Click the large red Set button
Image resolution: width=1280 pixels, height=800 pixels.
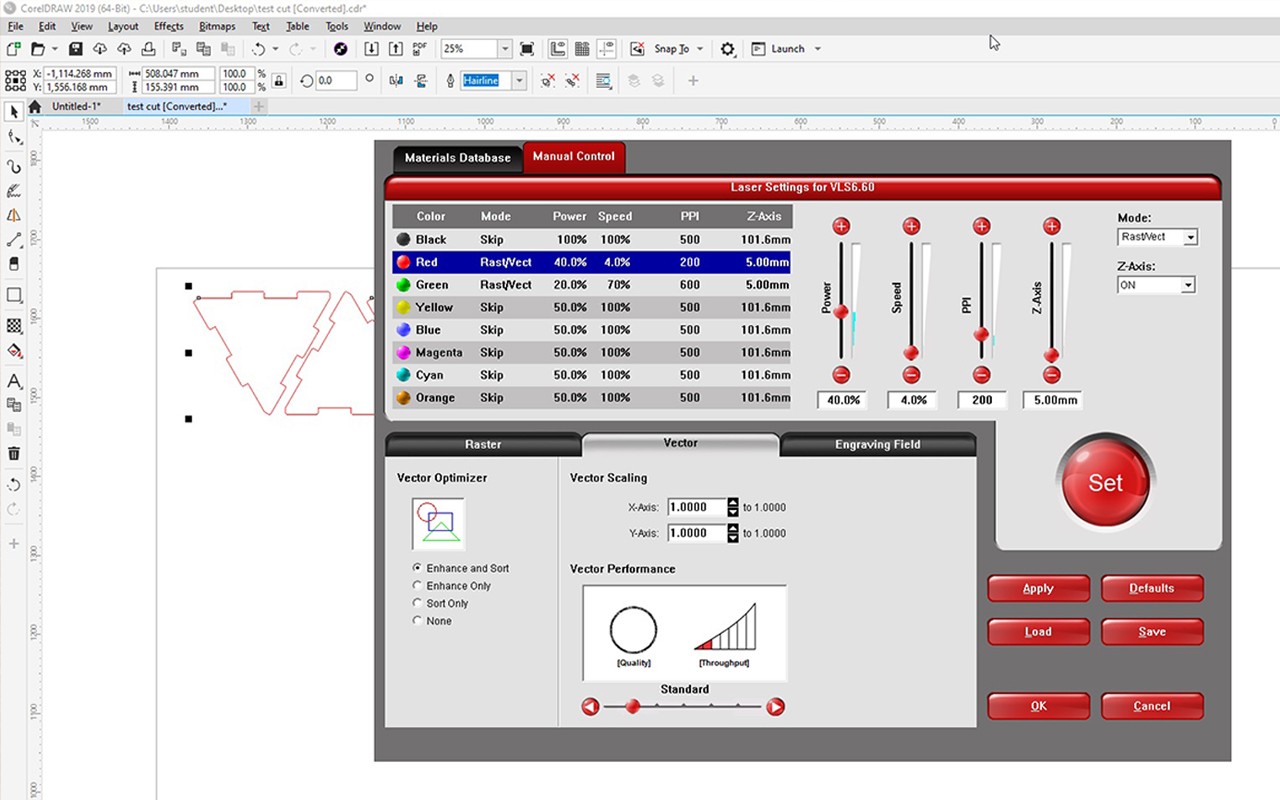pyautogui.click(x=1106, y=482)
